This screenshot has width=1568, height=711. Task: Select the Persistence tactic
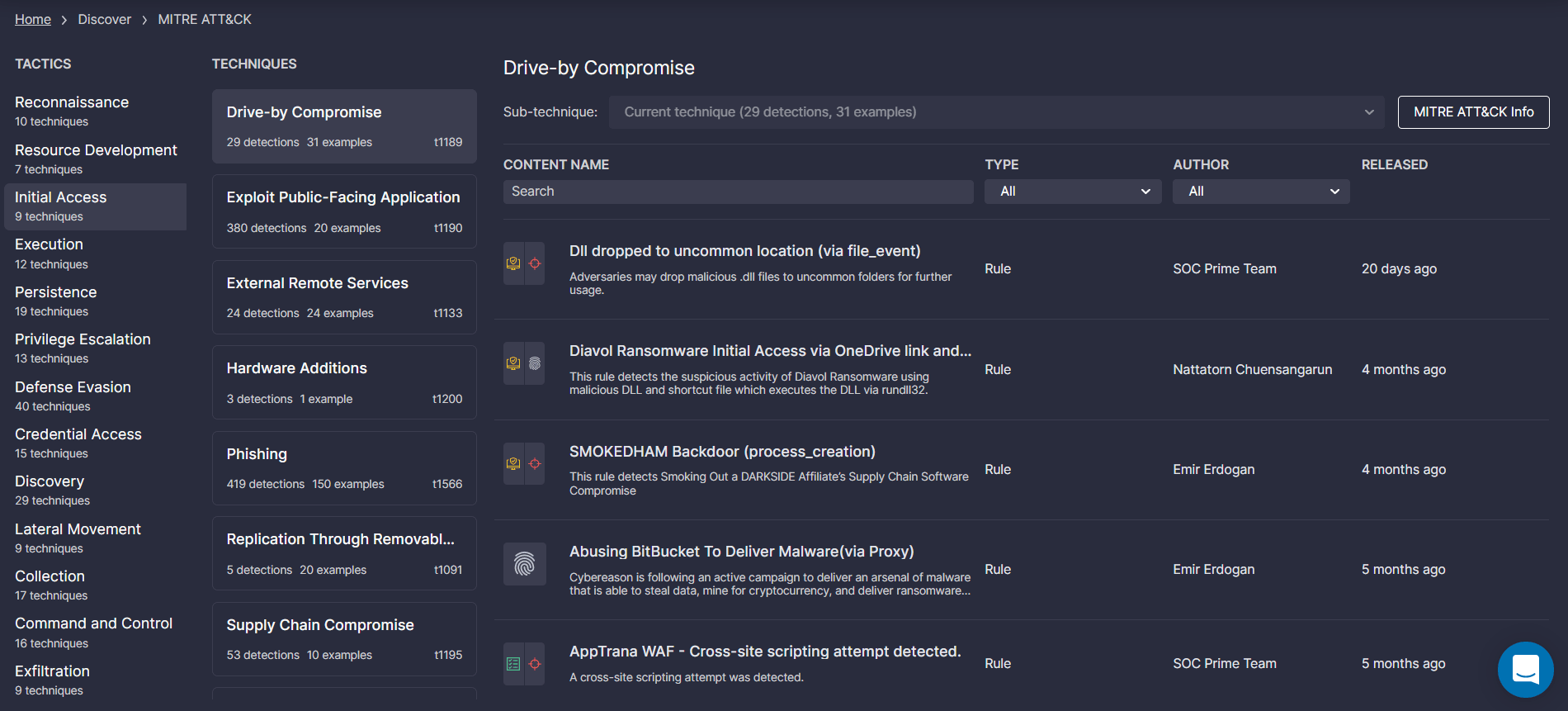(x=95, y=301)
